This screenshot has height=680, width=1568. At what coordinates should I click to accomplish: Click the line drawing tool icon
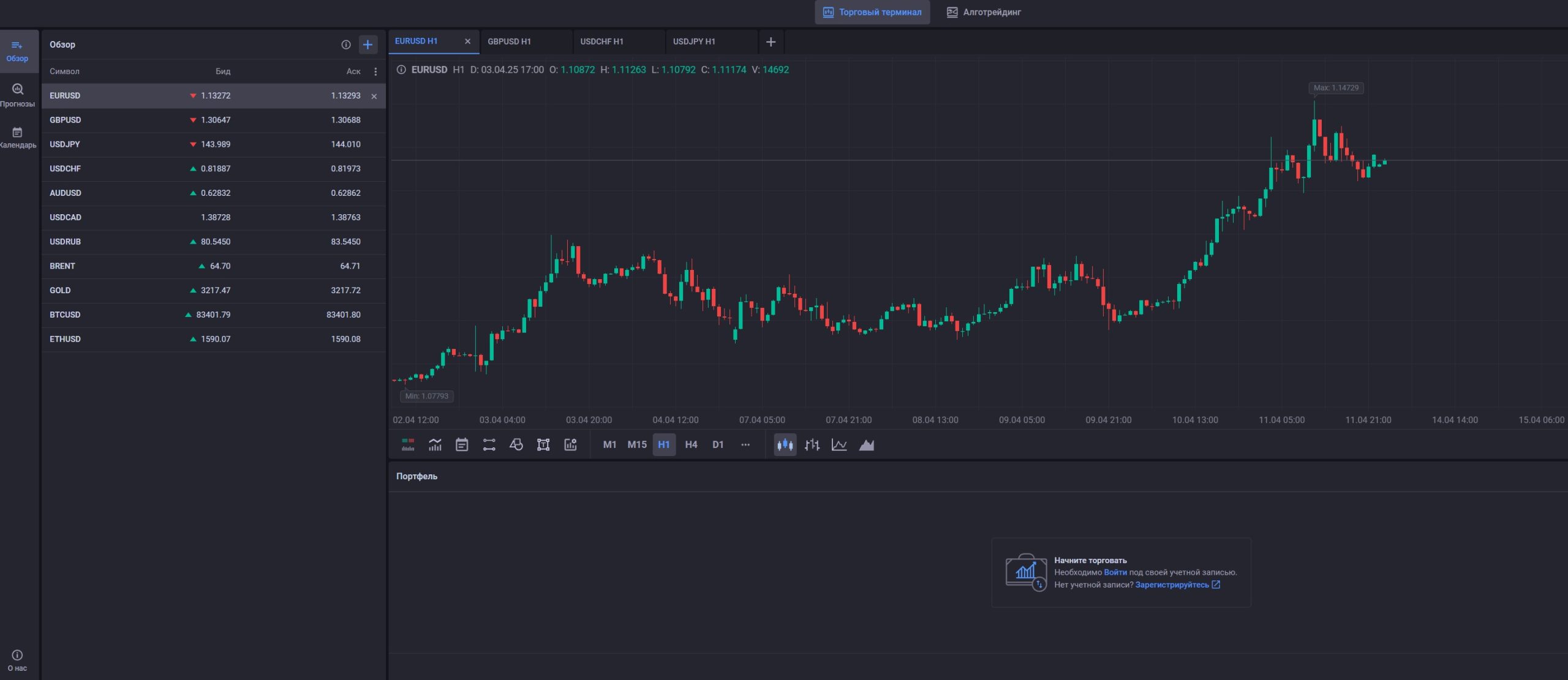pos(489,445)
